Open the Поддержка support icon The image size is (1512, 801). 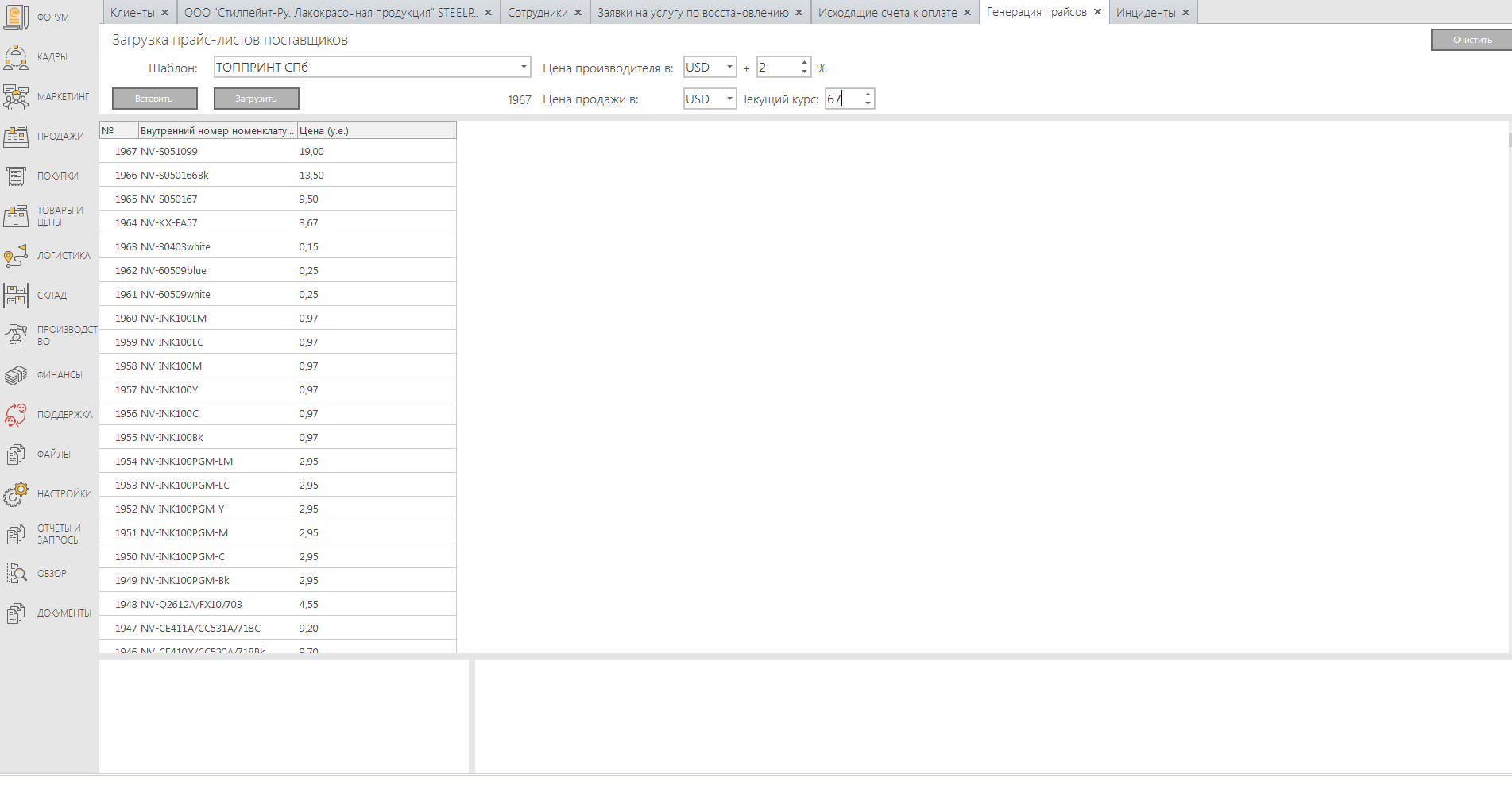17,415
